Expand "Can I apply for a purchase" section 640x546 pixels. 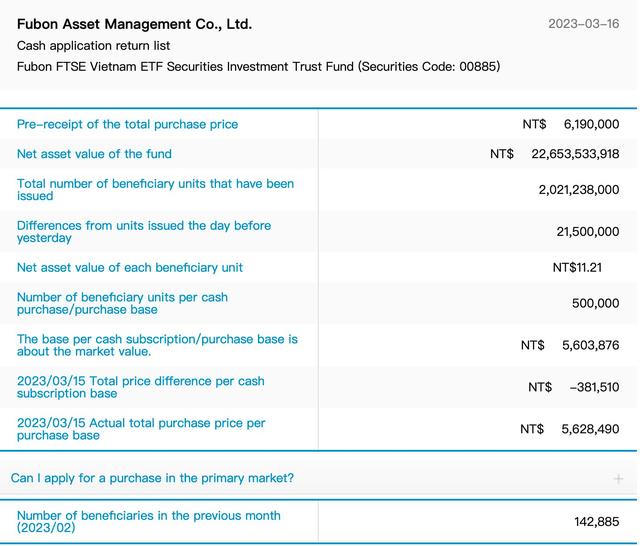pyautogui.click(x=152, y=478)
